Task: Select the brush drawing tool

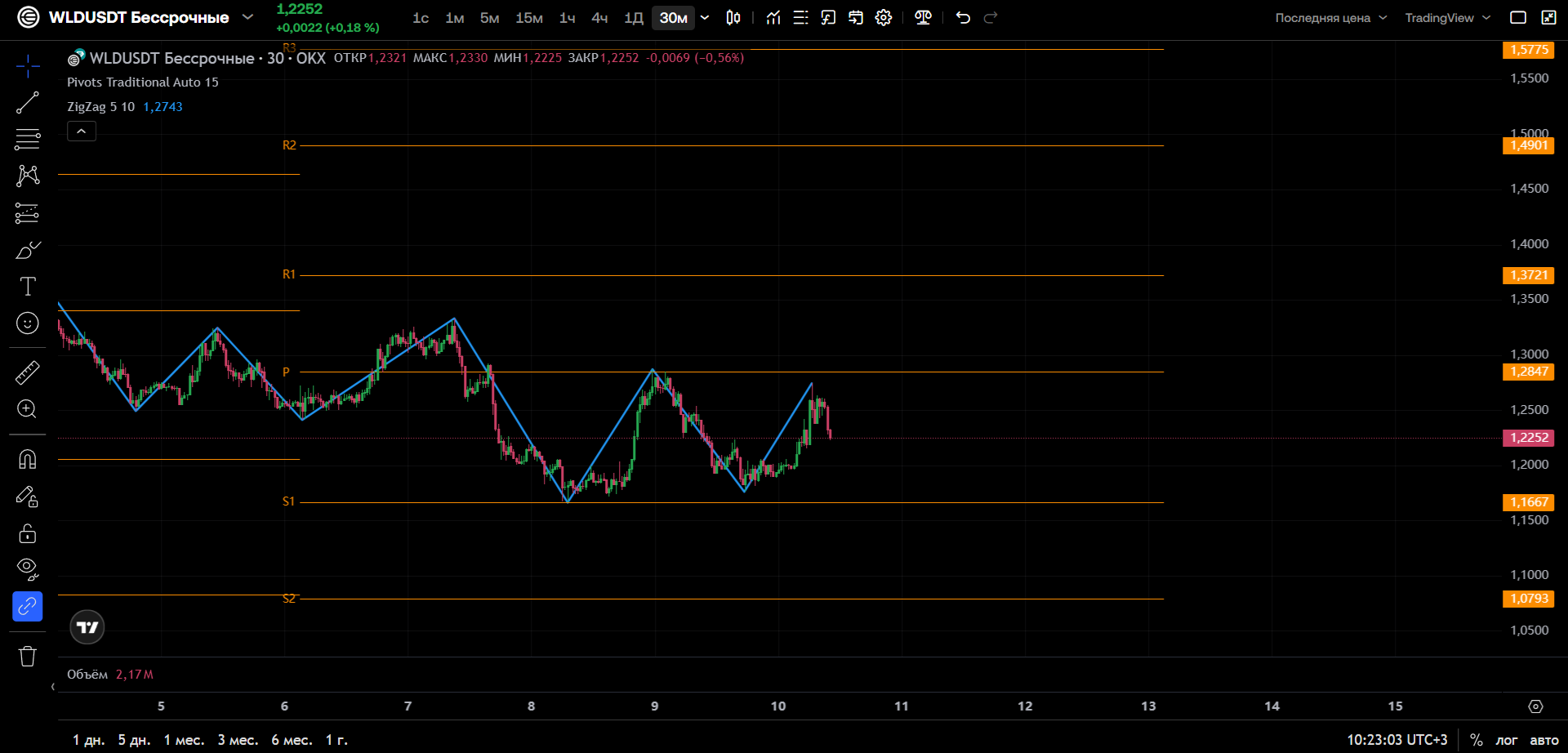Action: pyautogui.click(x=27, y=250)
